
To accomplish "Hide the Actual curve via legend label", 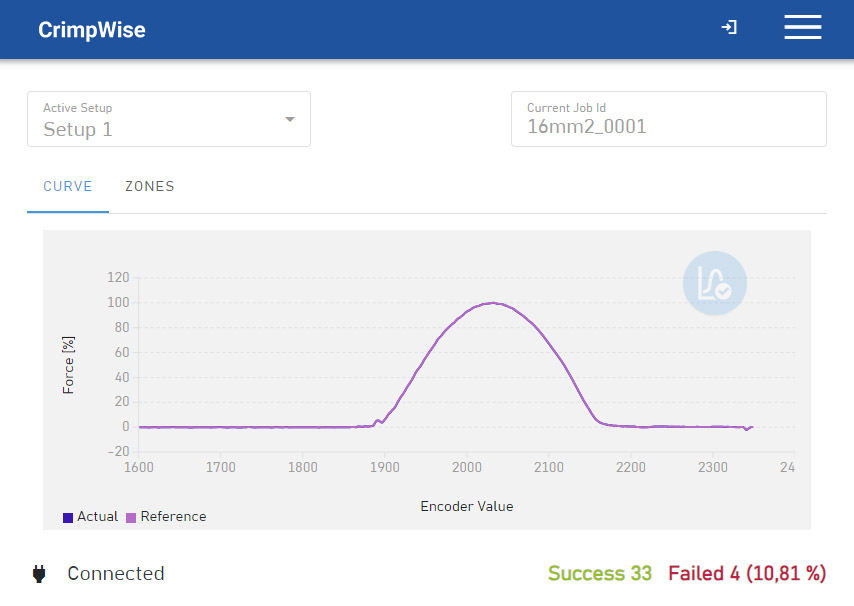I will coord(97,517).
